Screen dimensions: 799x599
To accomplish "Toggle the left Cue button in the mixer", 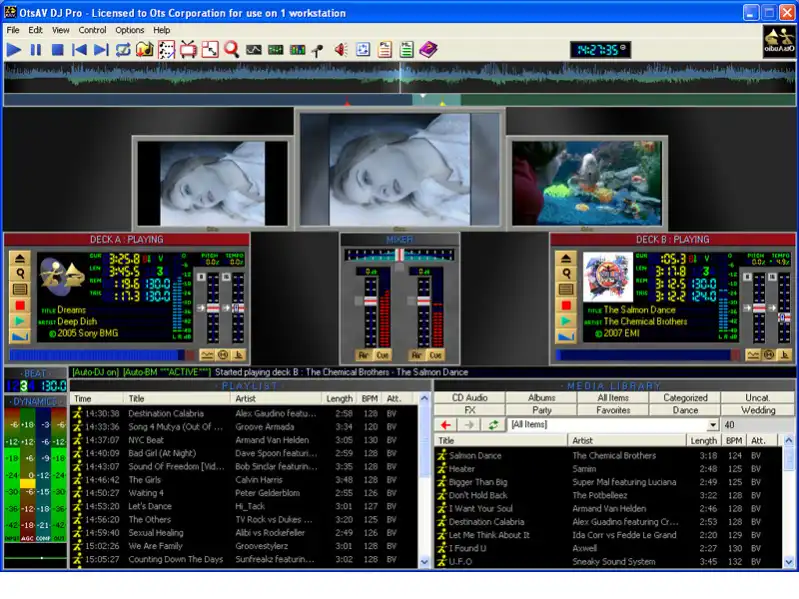I will point(384,355).
